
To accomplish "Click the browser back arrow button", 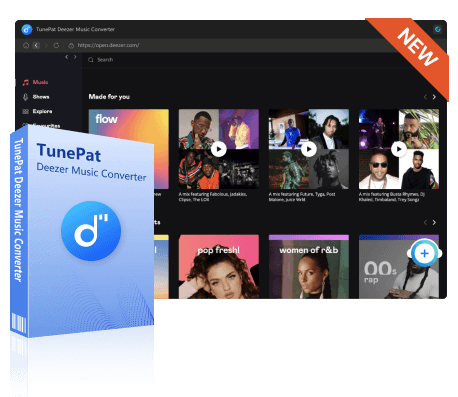I will pos(36,45).
